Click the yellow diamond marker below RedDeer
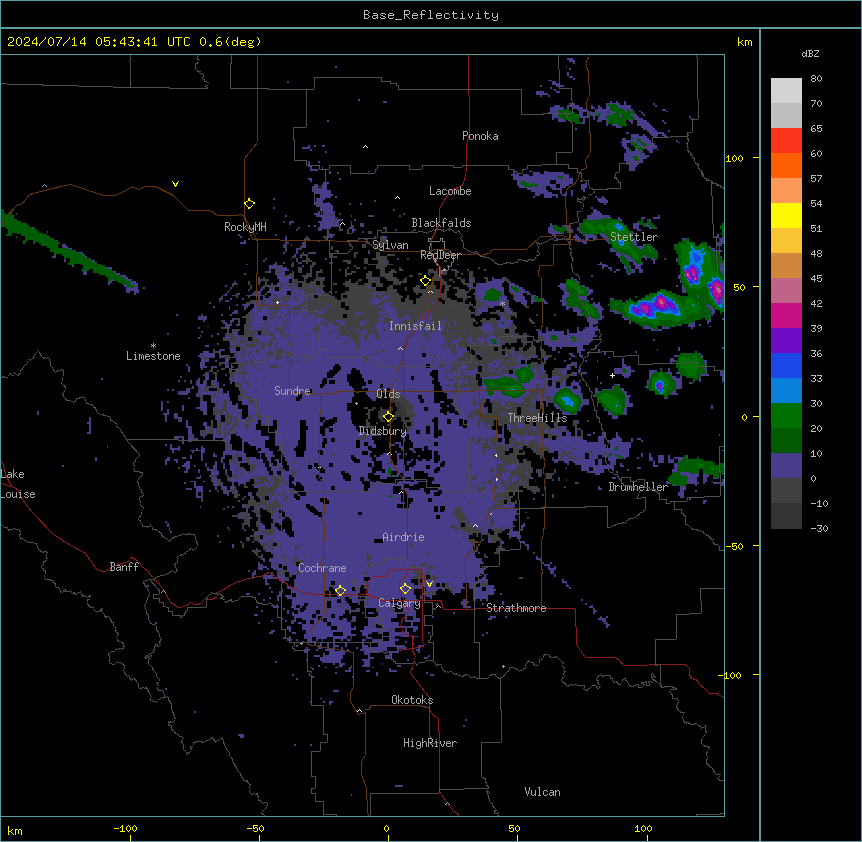The height and width of the screenshot is (842, 862). pos(425,281)
